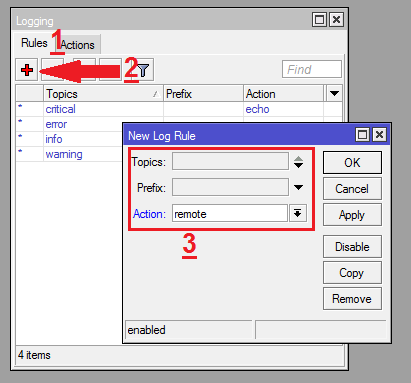
Task: Click the Action column header
Action: coord(283,94)
